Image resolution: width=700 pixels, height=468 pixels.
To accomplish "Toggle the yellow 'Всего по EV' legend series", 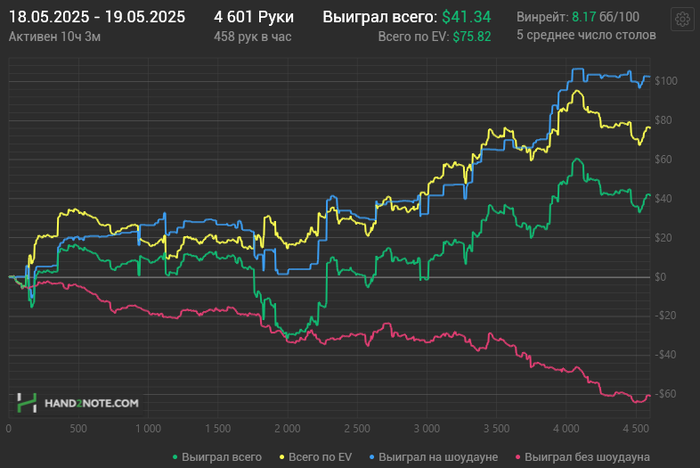I will [316, 457].
